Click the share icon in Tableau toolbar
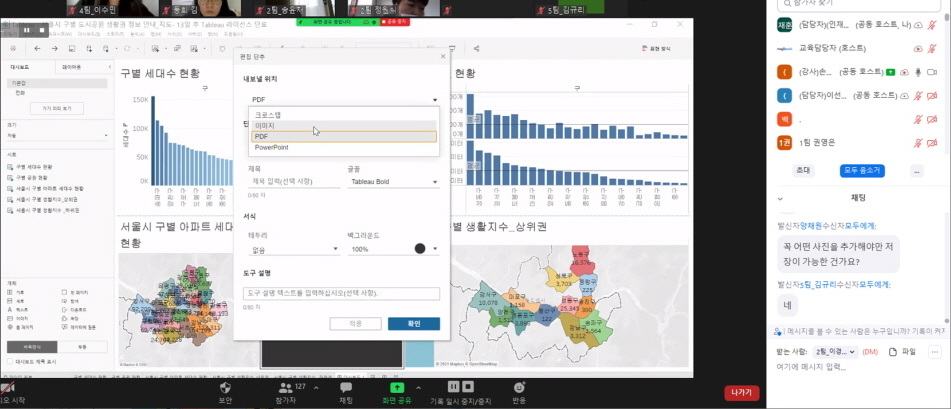The width and height of the screenshot is (951, 409). tap(477, 49)
